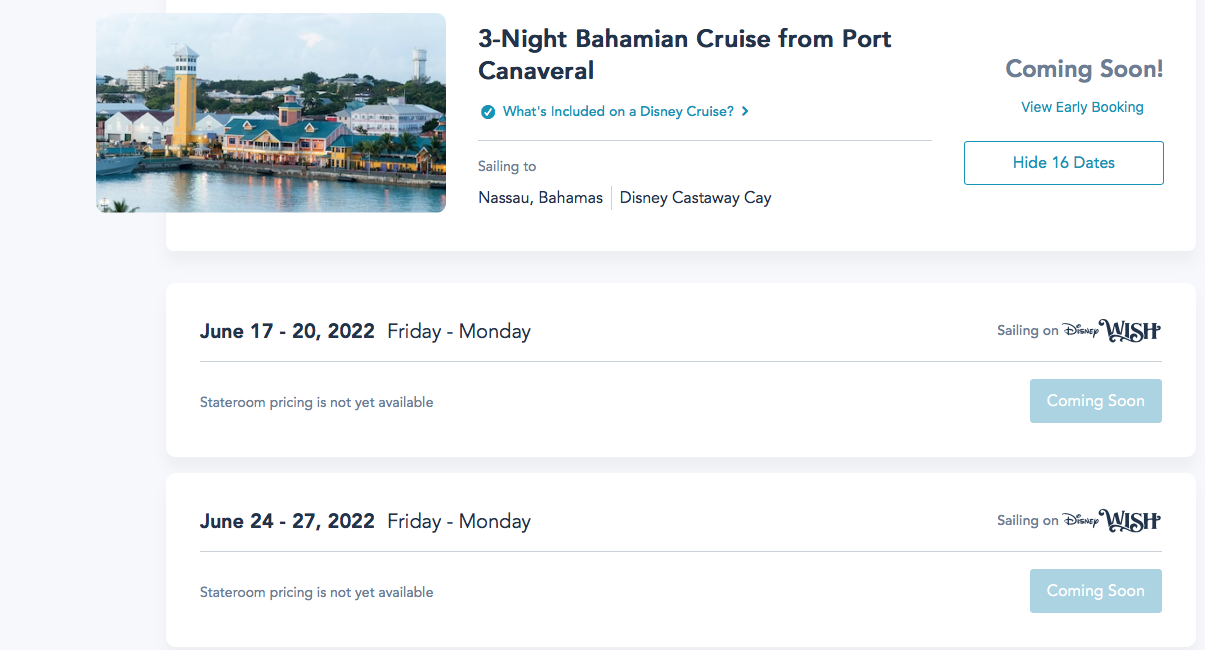Click the 3-Night Bahamian Cruise title
Viewport: 1205px width, 650px height.
click(x=684, y=55)
